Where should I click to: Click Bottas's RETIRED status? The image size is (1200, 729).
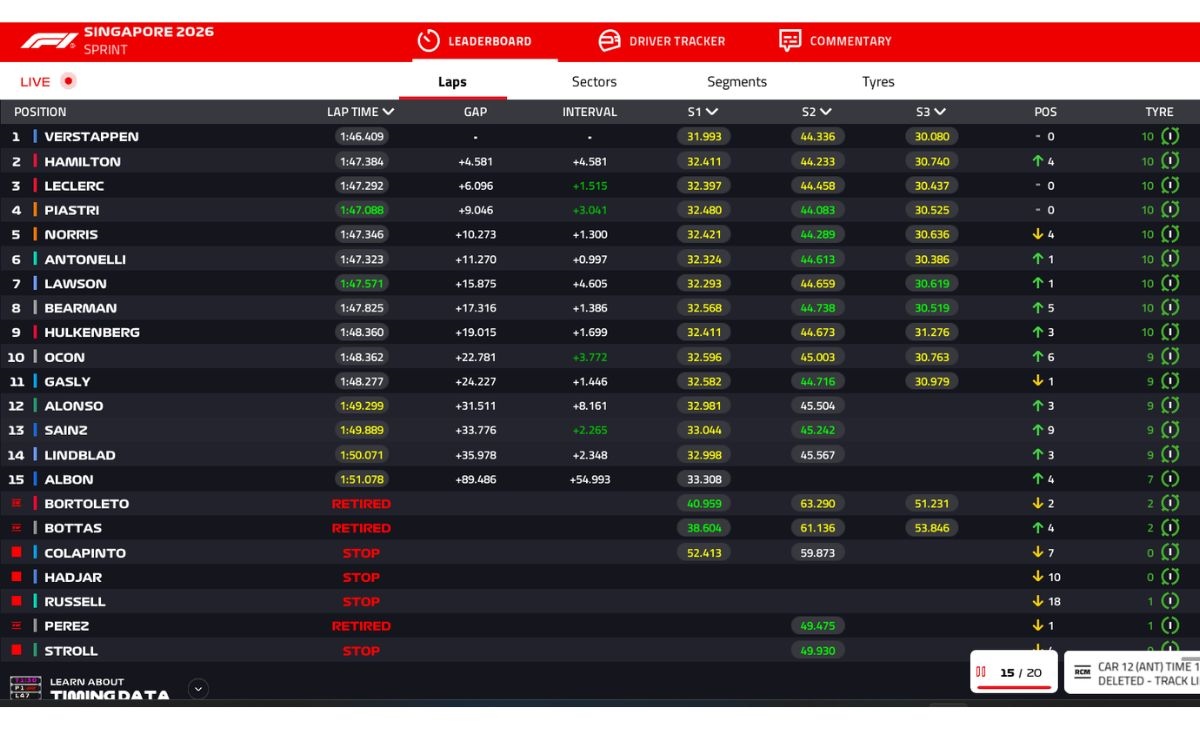pyautogui.click(x=361, y=528)
